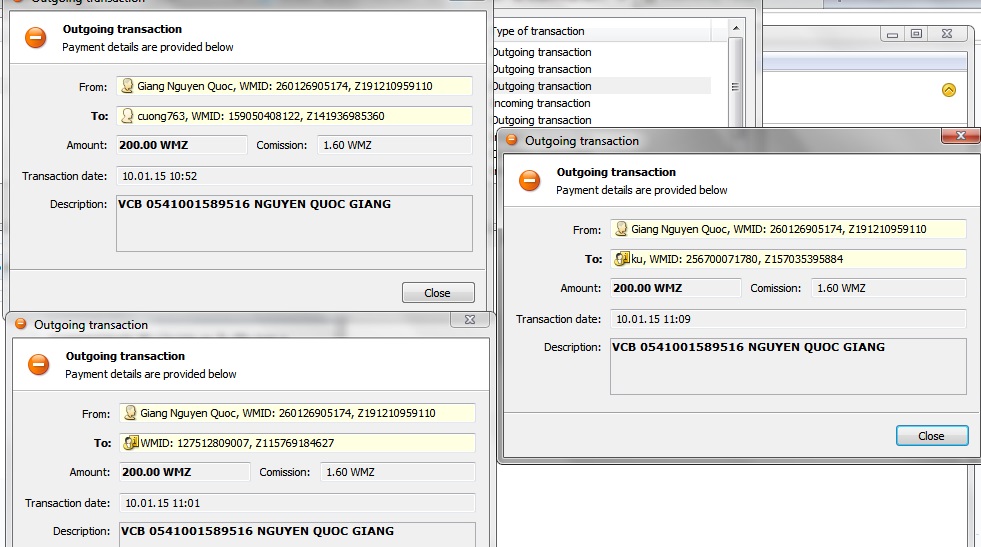Click the X of the ku transaction window
The width and height of the screenshot is (981, 547).
961,136
